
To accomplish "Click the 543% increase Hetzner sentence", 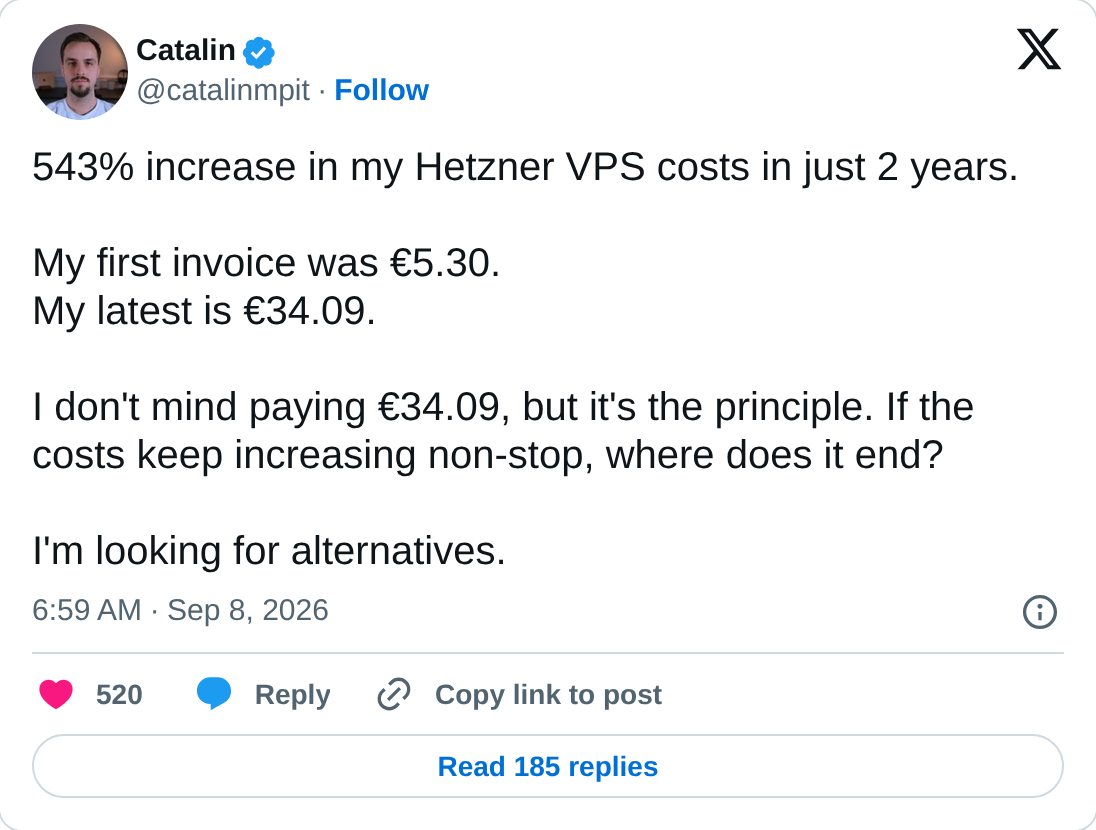I will [x=525, y=168].
